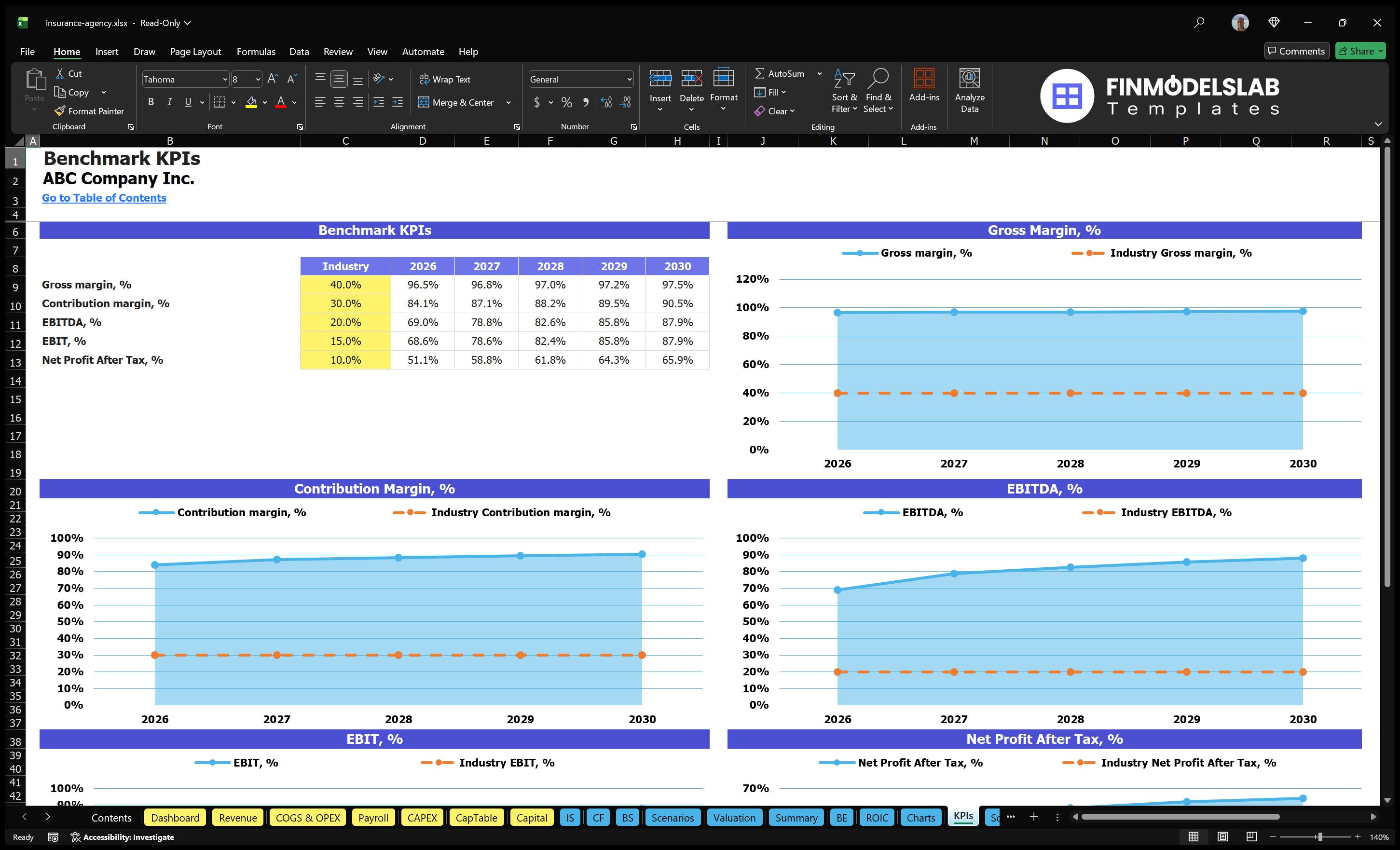Launch Analyze Data
This screenshot has height=850, width=1400.
click(970, 91)
